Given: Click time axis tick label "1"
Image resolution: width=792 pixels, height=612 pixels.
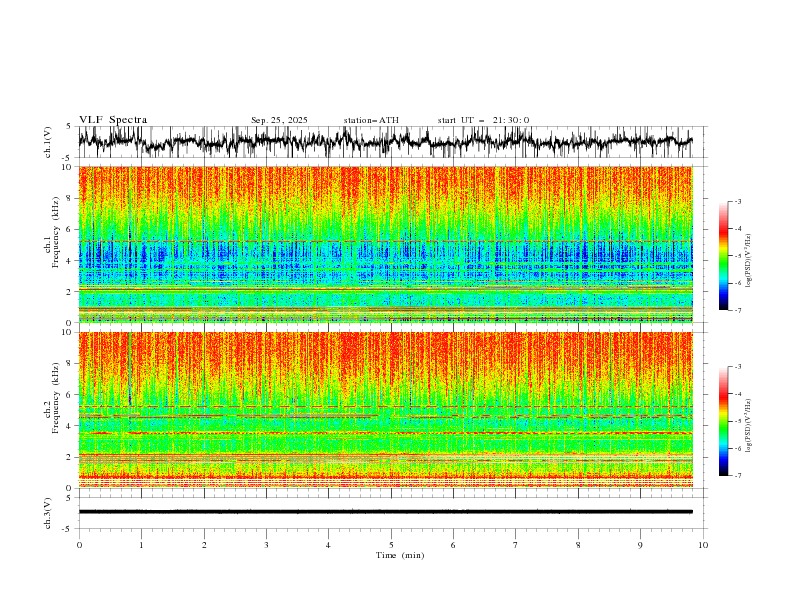Looking at the screenshot, I should (x=142, y=545).
